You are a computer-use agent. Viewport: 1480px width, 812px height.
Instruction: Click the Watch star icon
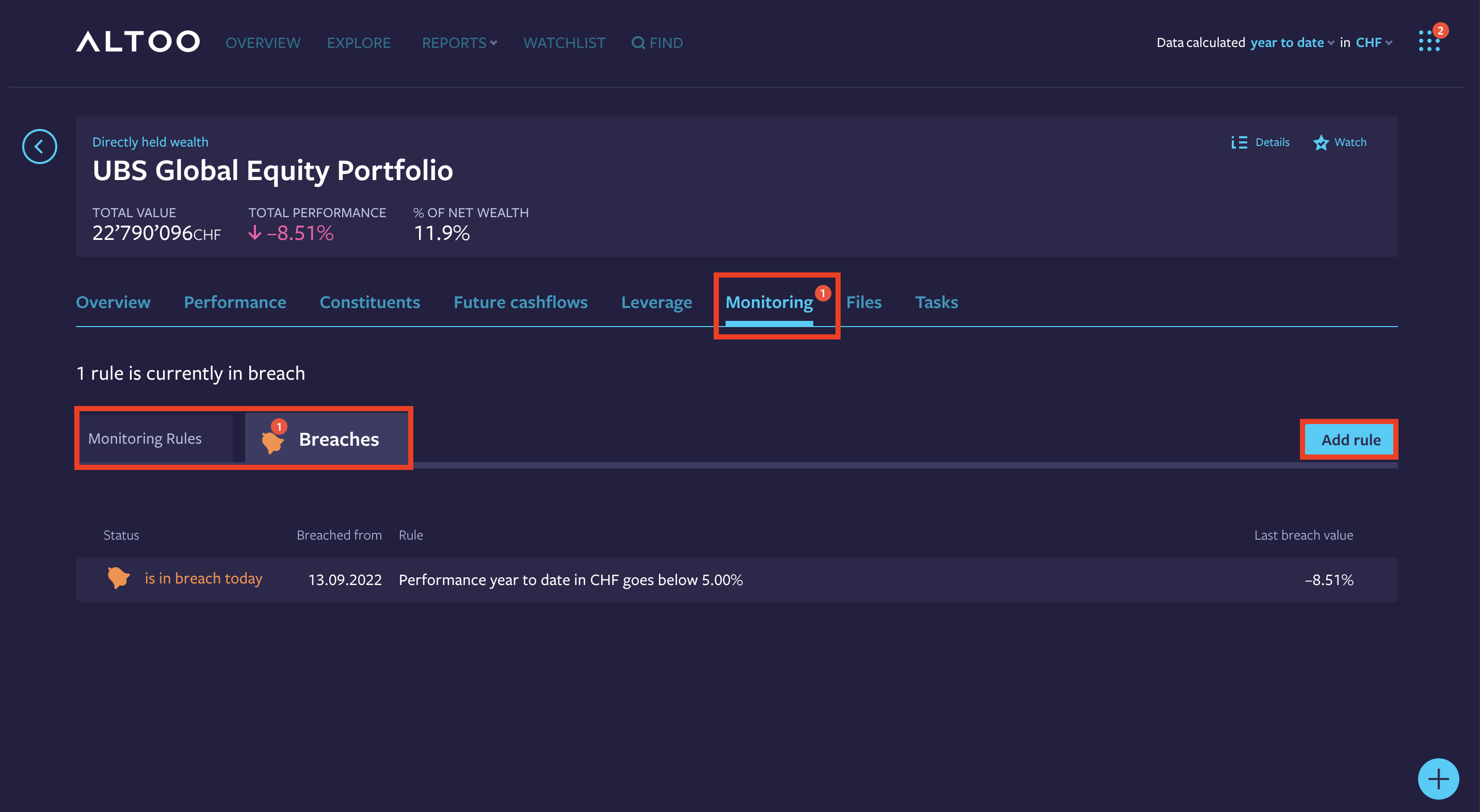tap(1321, 142)
